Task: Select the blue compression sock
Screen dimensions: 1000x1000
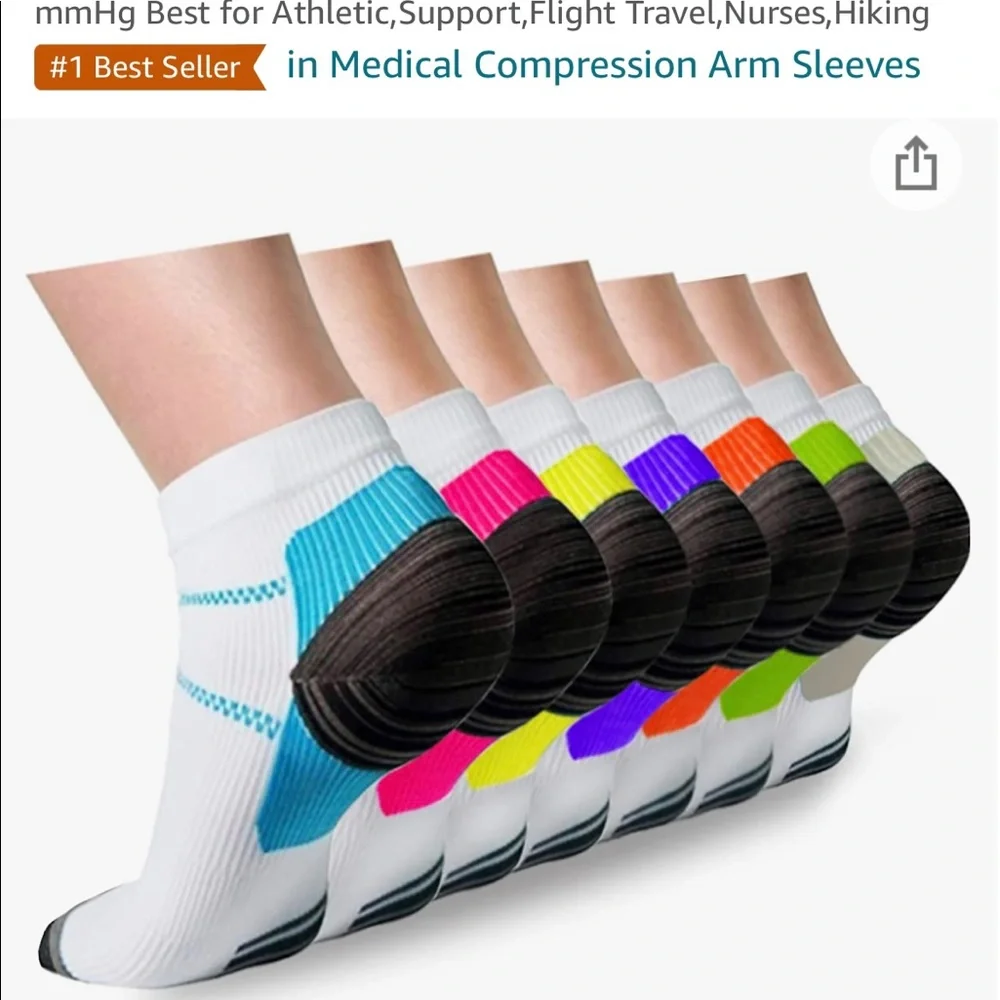Action: tap(255, 670)
